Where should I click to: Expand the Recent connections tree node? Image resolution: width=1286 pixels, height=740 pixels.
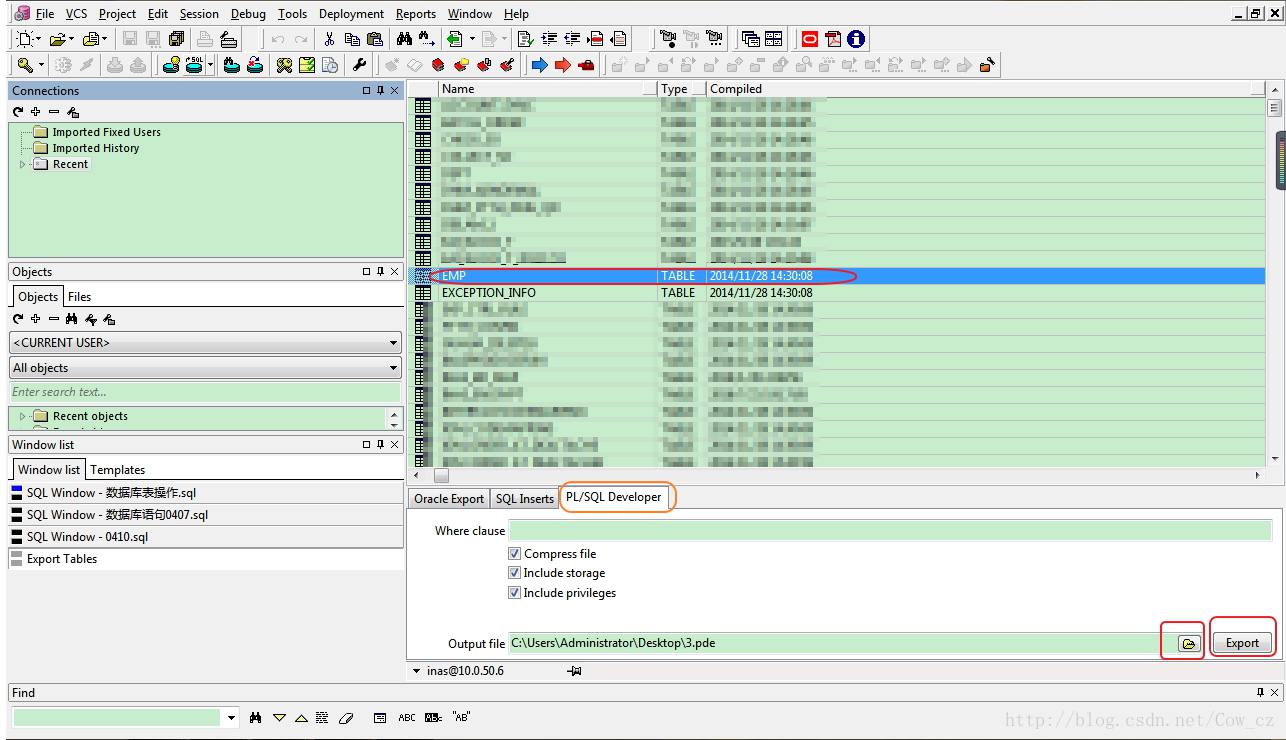(23, 164)
